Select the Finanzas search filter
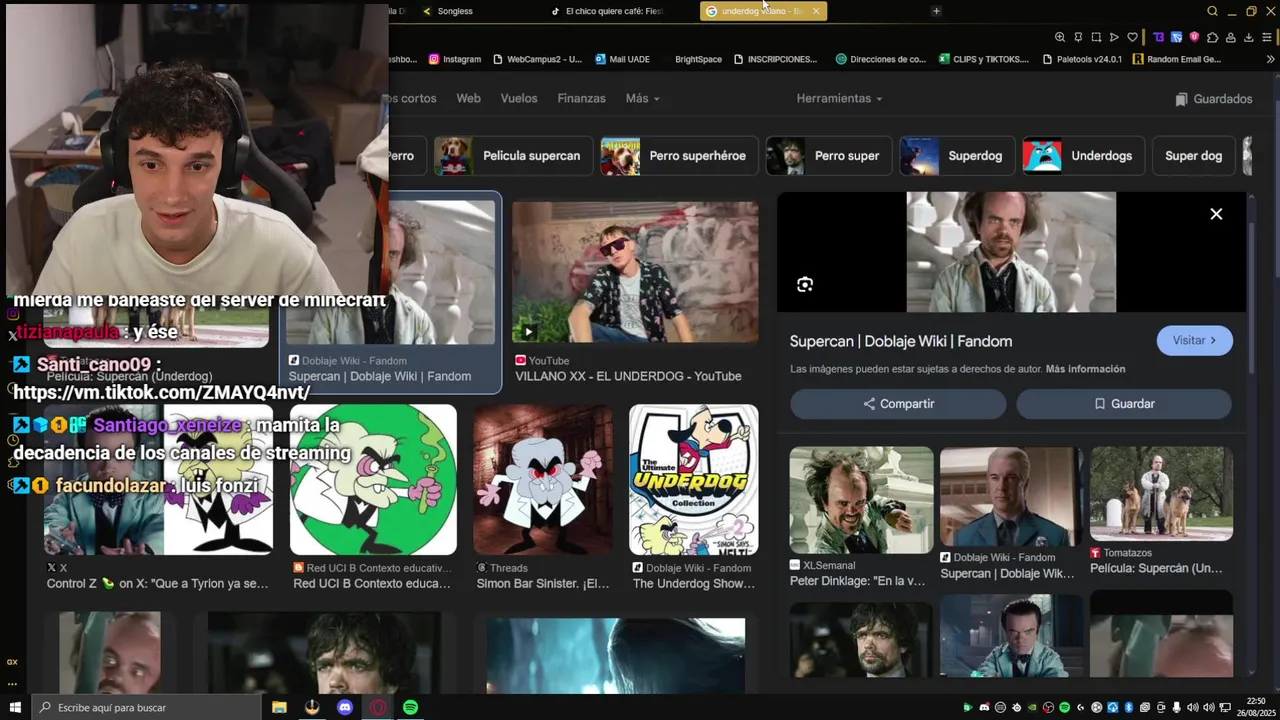 pyautogui.click(x=581, y=98)
